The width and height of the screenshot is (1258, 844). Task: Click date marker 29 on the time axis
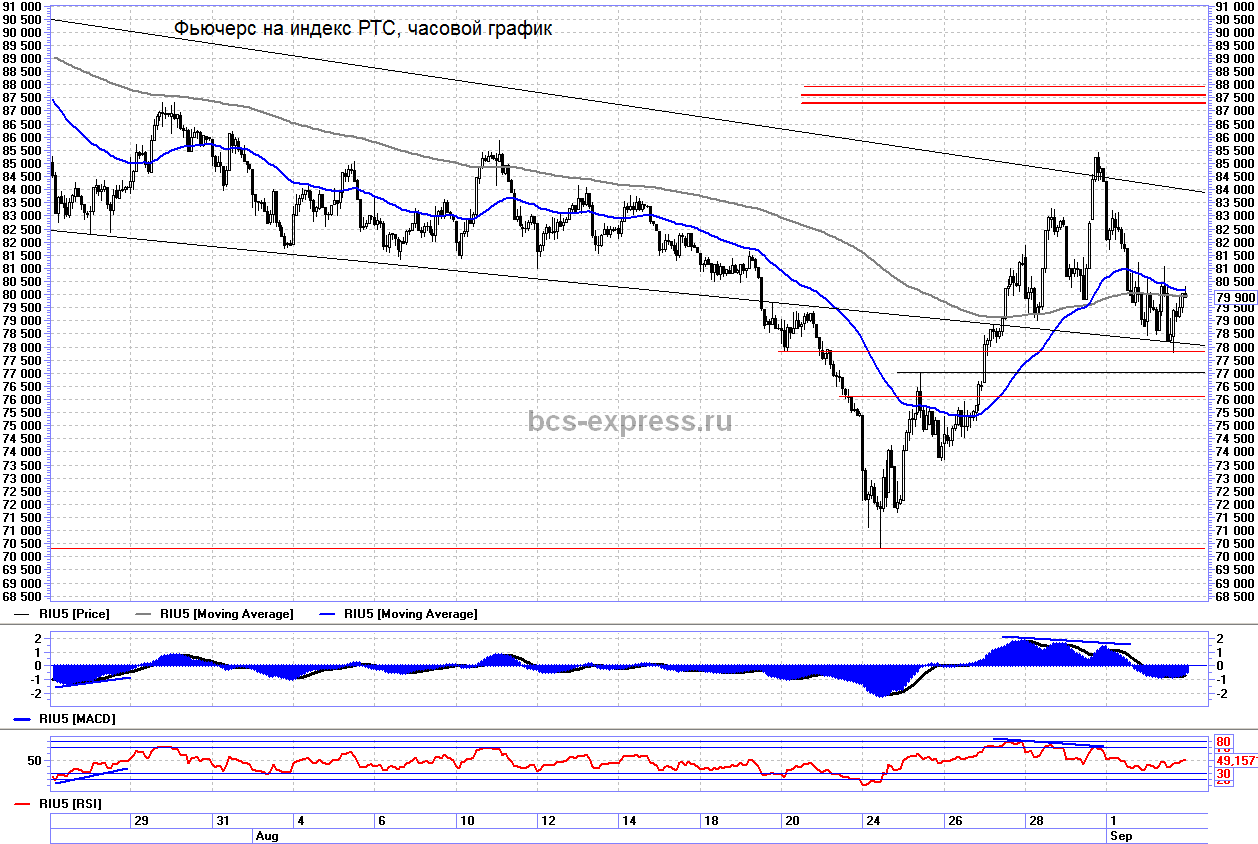point(141,821)
